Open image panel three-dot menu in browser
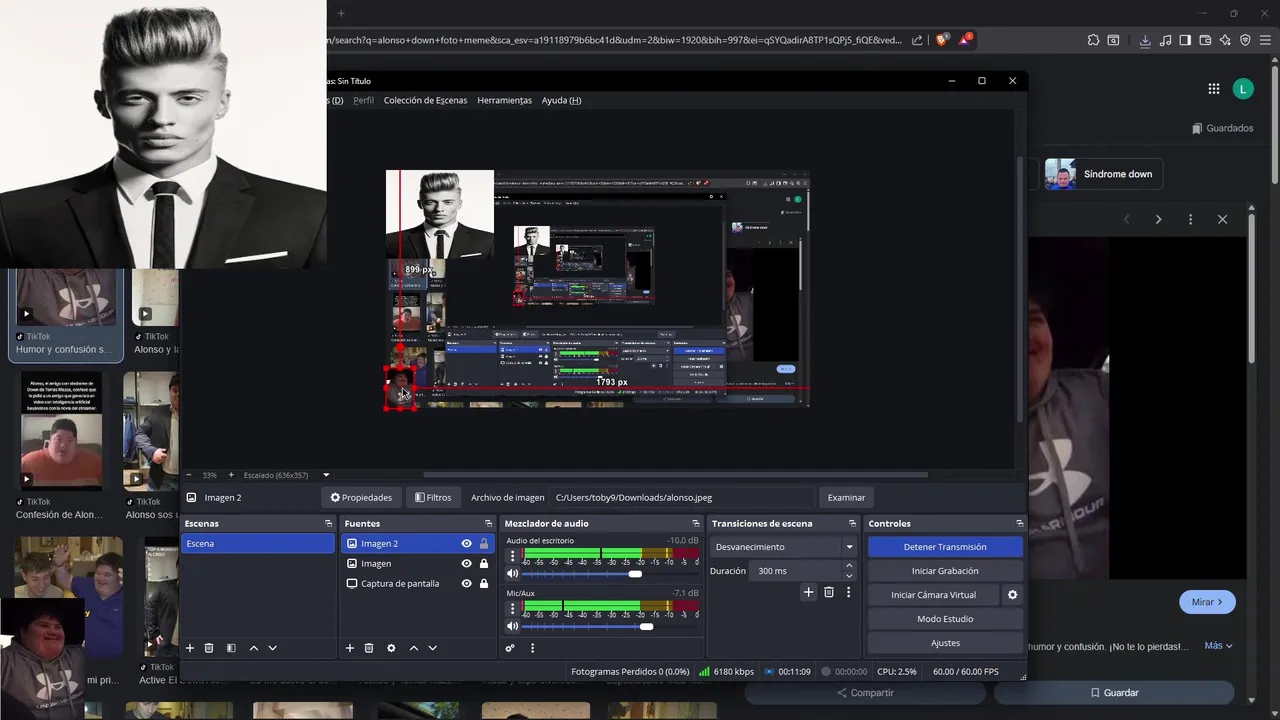 (x=1190, y=219)
